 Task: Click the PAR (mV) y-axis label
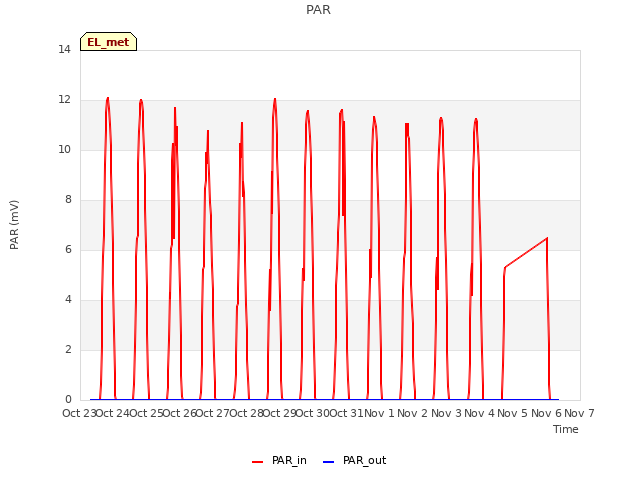click(14, 225)
